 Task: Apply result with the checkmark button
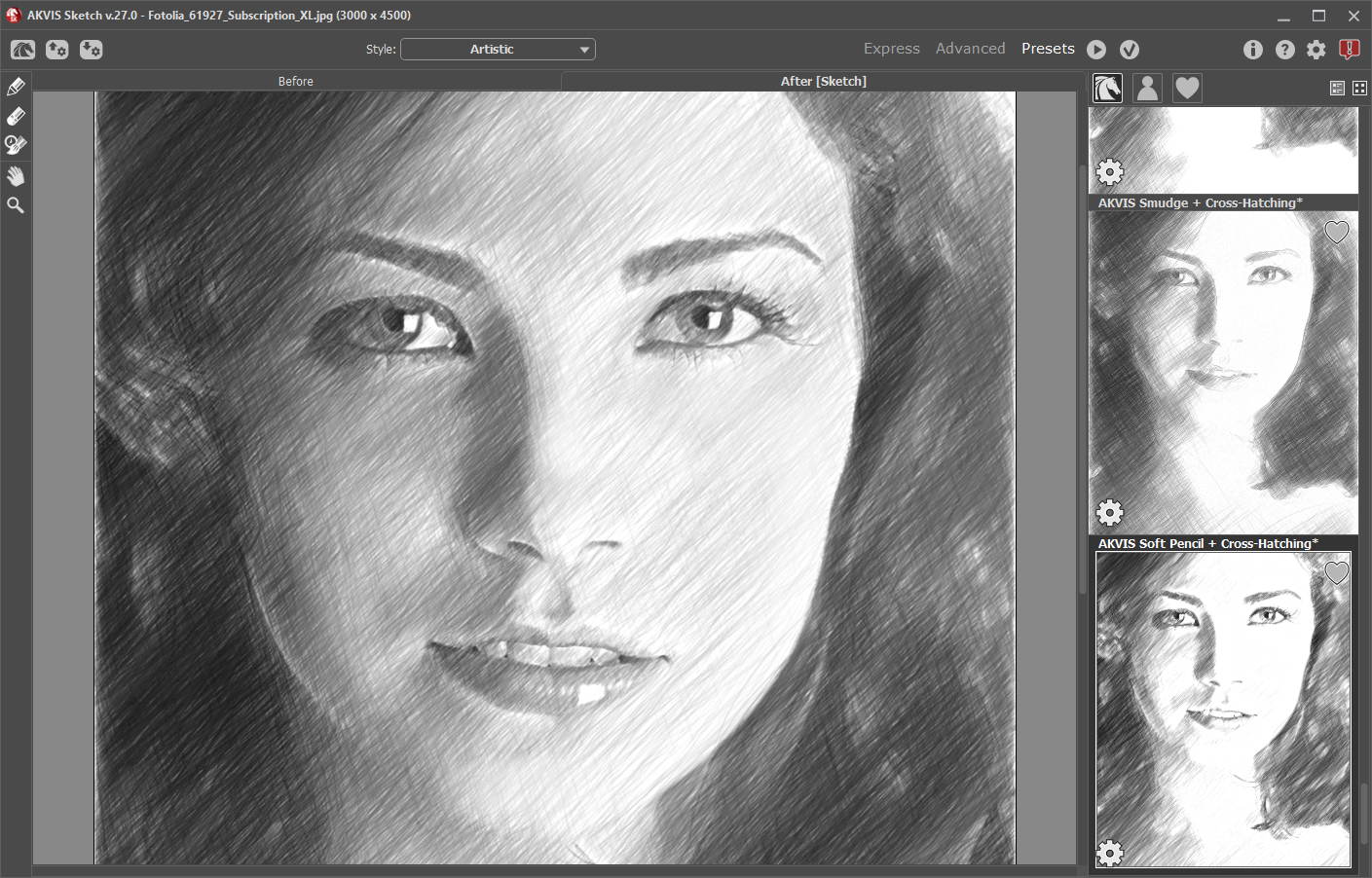[x=1130, y=50]
